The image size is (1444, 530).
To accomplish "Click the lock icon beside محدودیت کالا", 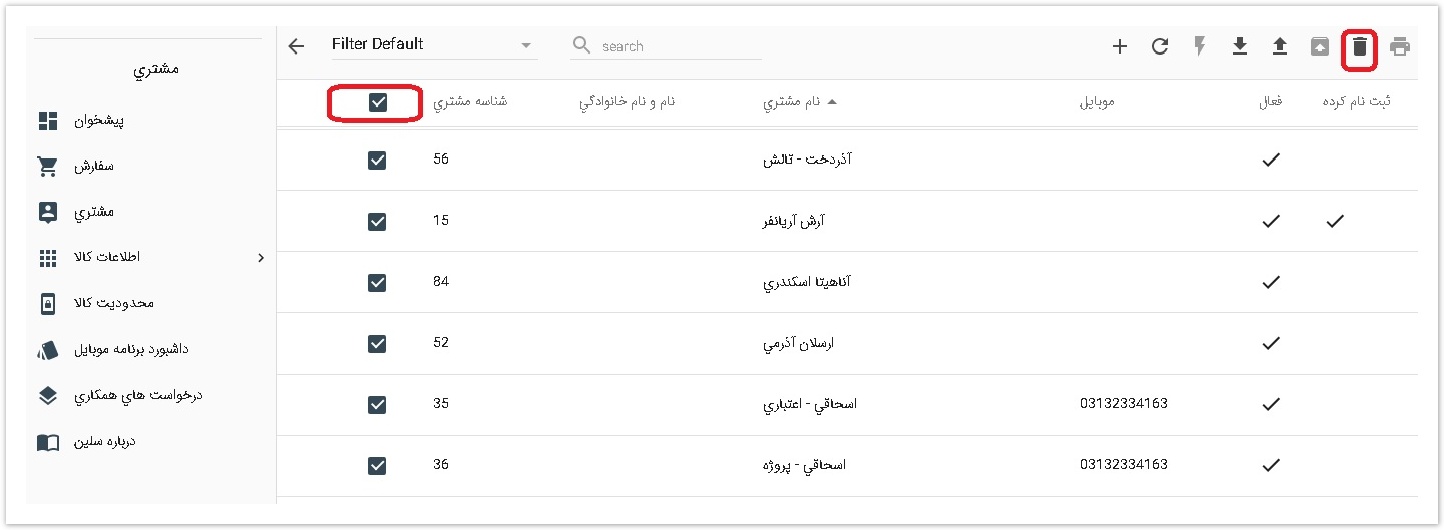I will click(x=48, y=303).
